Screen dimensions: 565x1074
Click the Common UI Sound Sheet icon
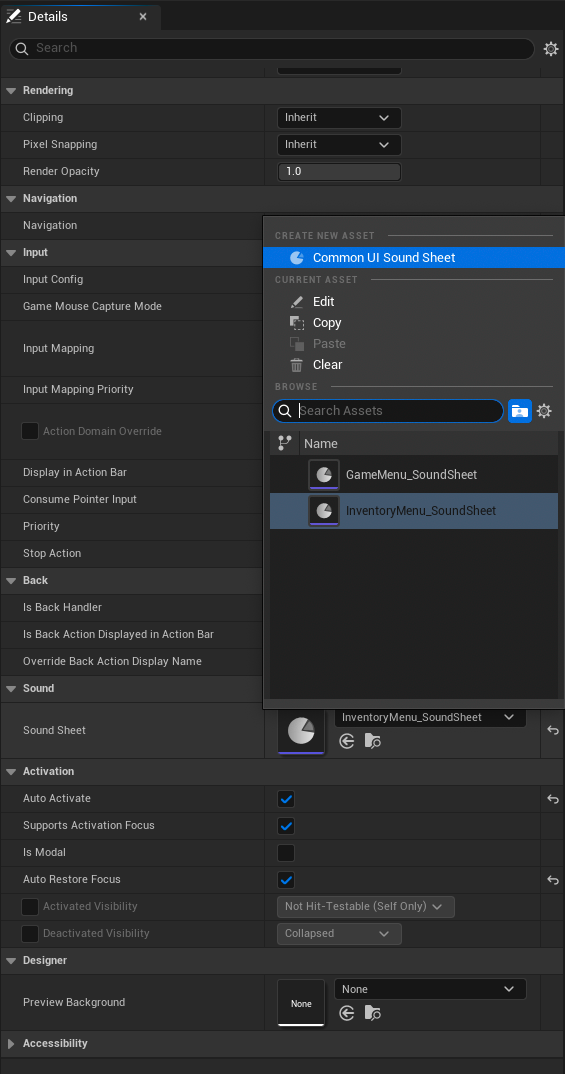click(x=297, y=258)
